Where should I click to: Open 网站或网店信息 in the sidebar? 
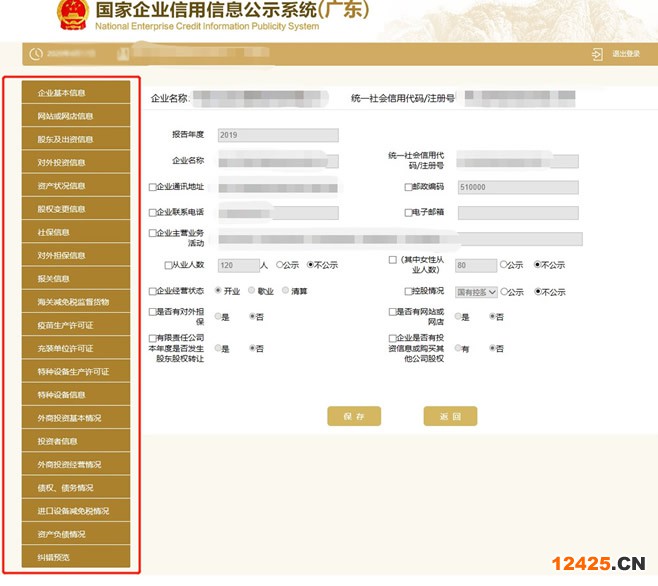pyautogui.click(x=76, y=116)
